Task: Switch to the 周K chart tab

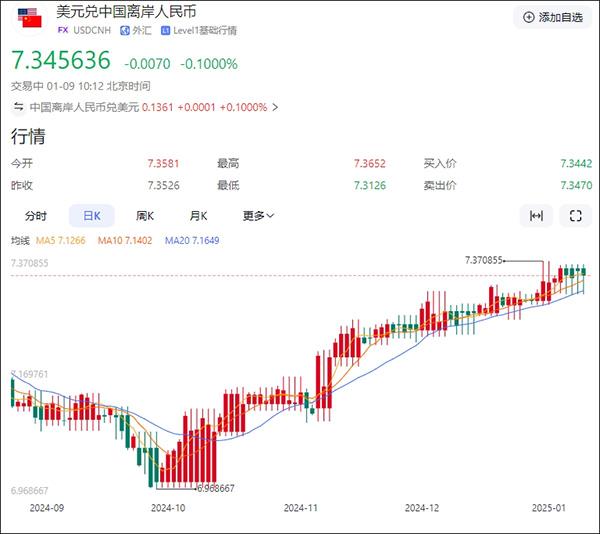Action: coord(145,216)
